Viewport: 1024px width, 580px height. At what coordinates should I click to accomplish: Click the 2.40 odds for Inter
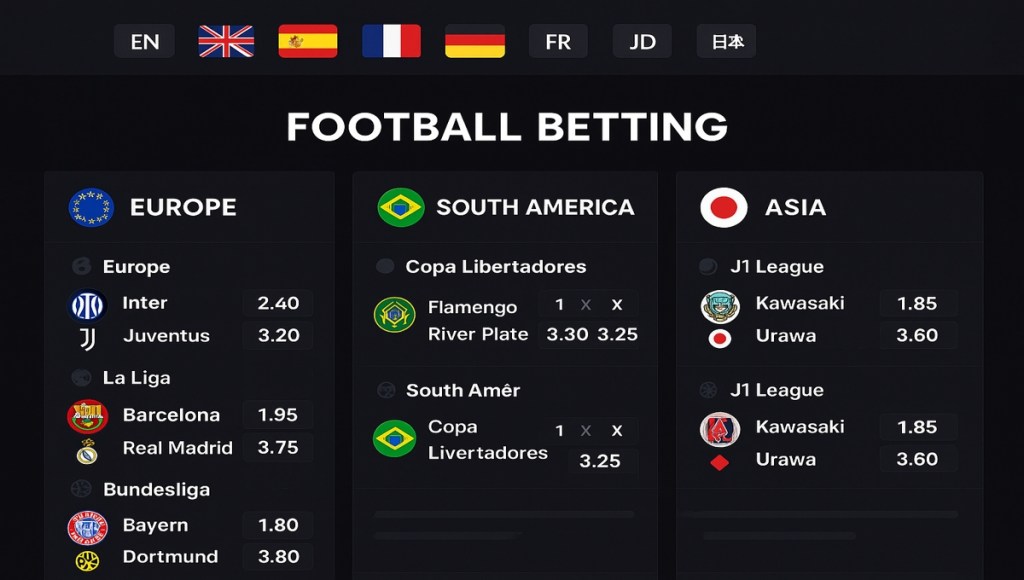click(x=277, y=303)
